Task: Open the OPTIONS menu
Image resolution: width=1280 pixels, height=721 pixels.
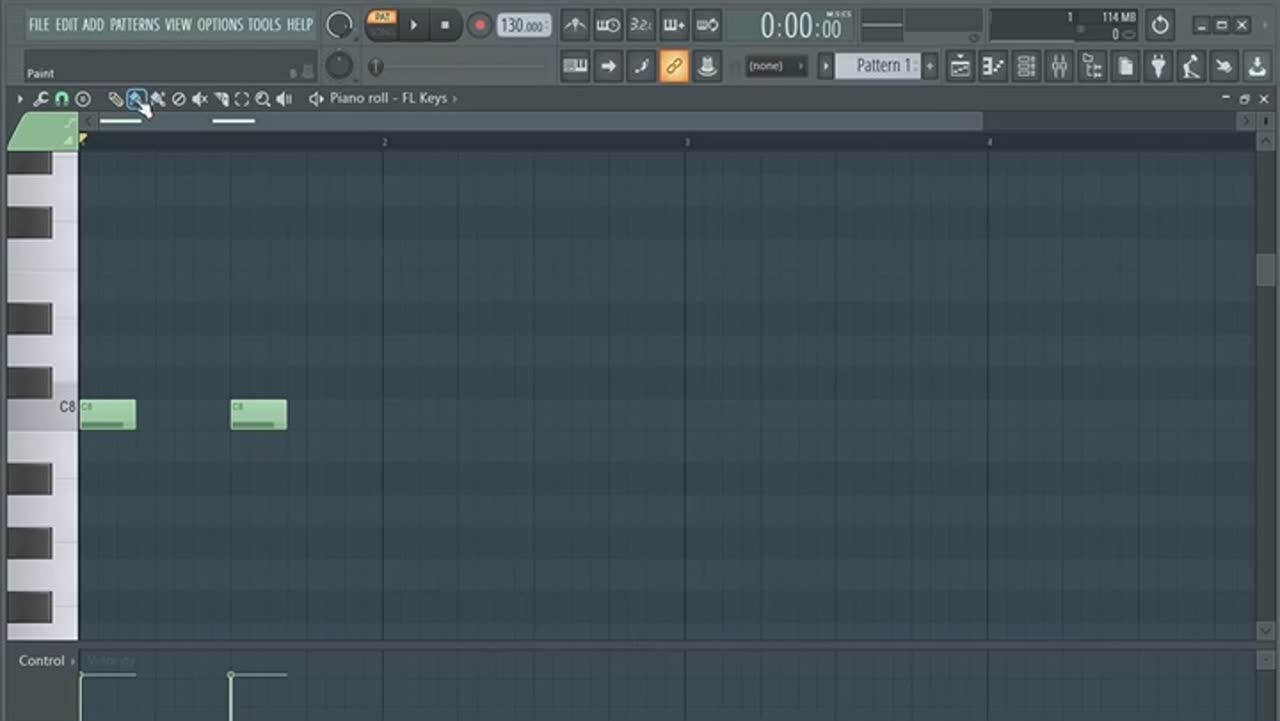Action: coord(220,24)
